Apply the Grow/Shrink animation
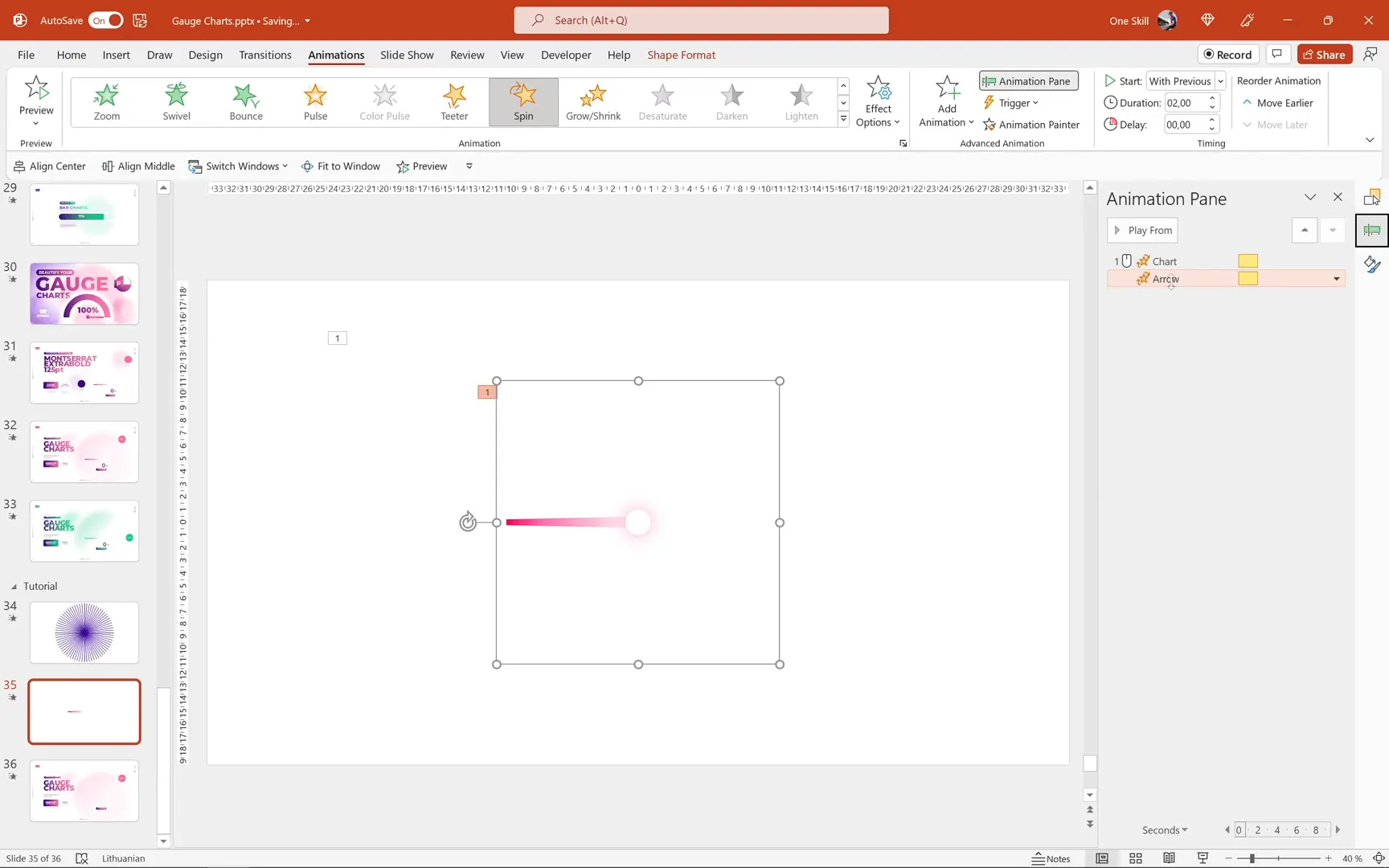Viewport: 1389px width, 868px height. click(x=593, y=101)
